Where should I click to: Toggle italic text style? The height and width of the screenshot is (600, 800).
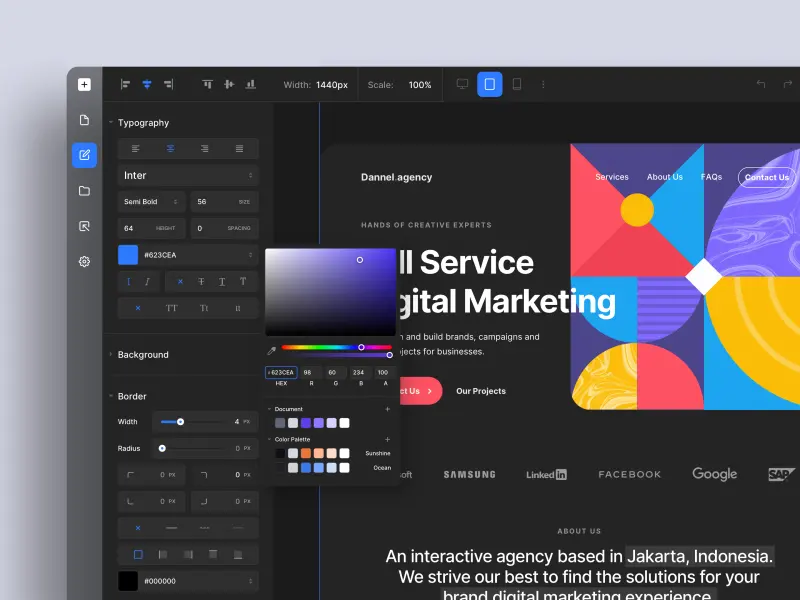pyautogui.click(x=147, y=282)
